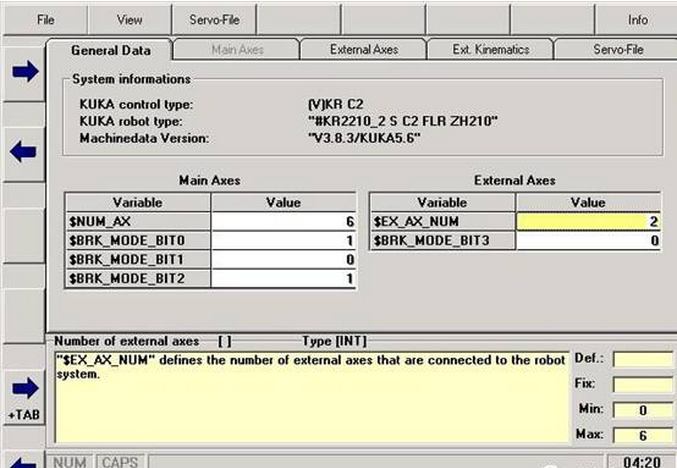Edit the $NUM_AX value field

283,221
